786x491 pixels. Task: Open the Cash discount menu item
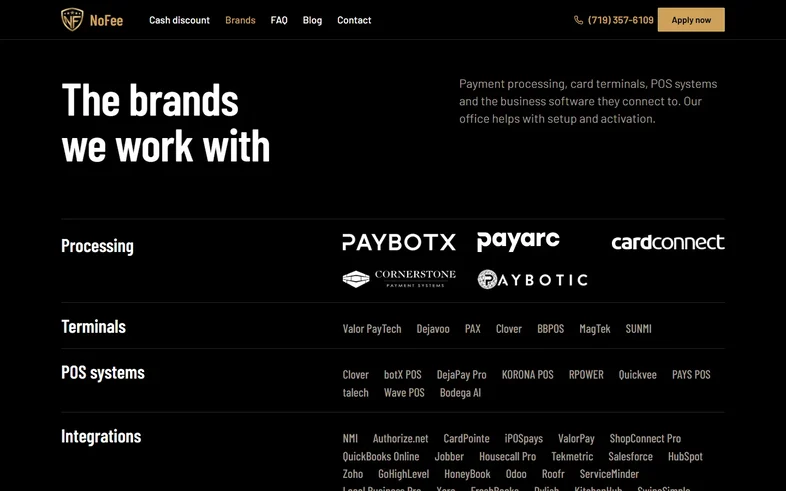[179, 20]
